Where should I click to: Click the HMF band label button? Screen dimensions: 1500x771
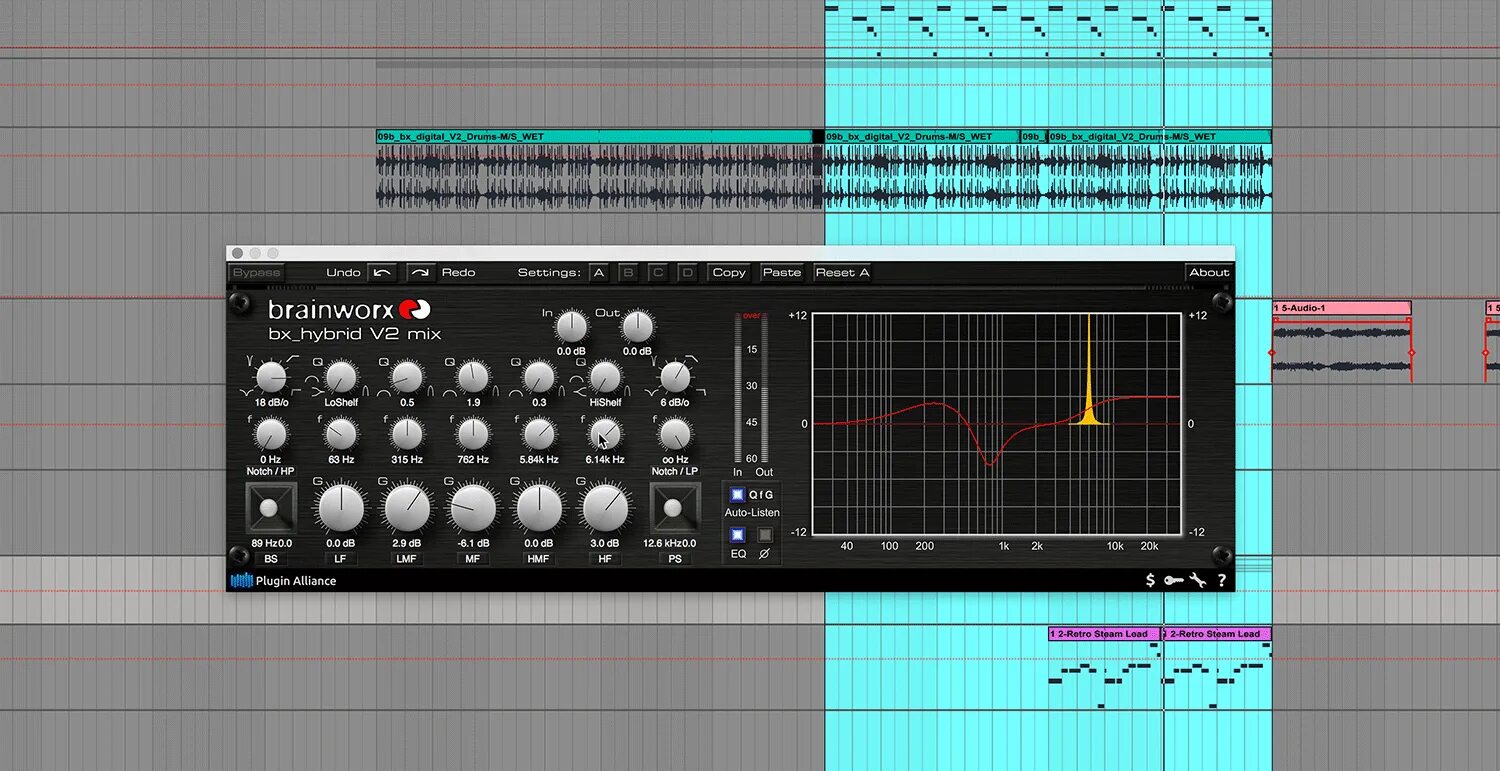538,558
